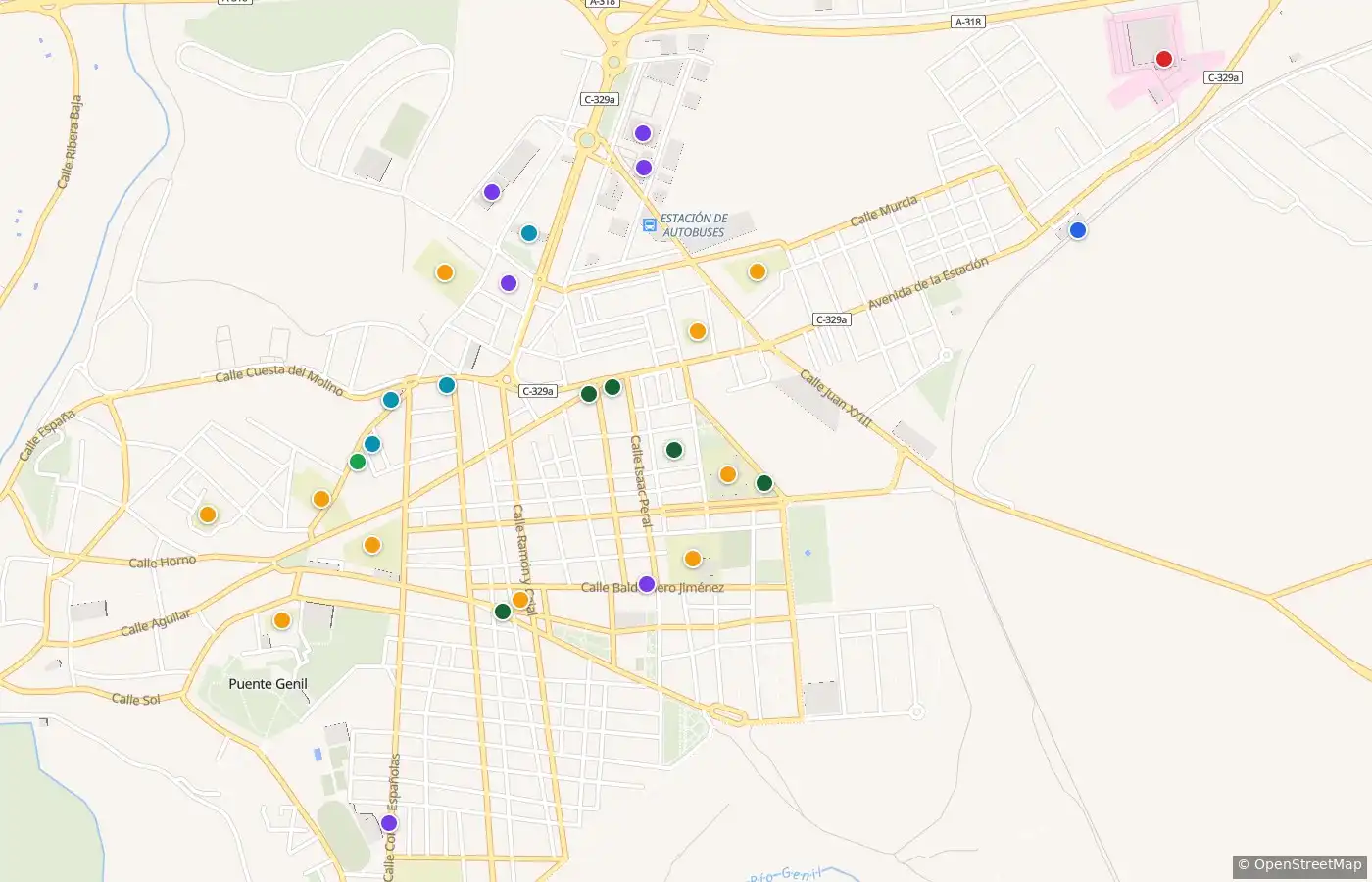Screen dimensions: 1372x882
Task: Select the easternmost dark green marker
Action: click(x=764, y=483)
